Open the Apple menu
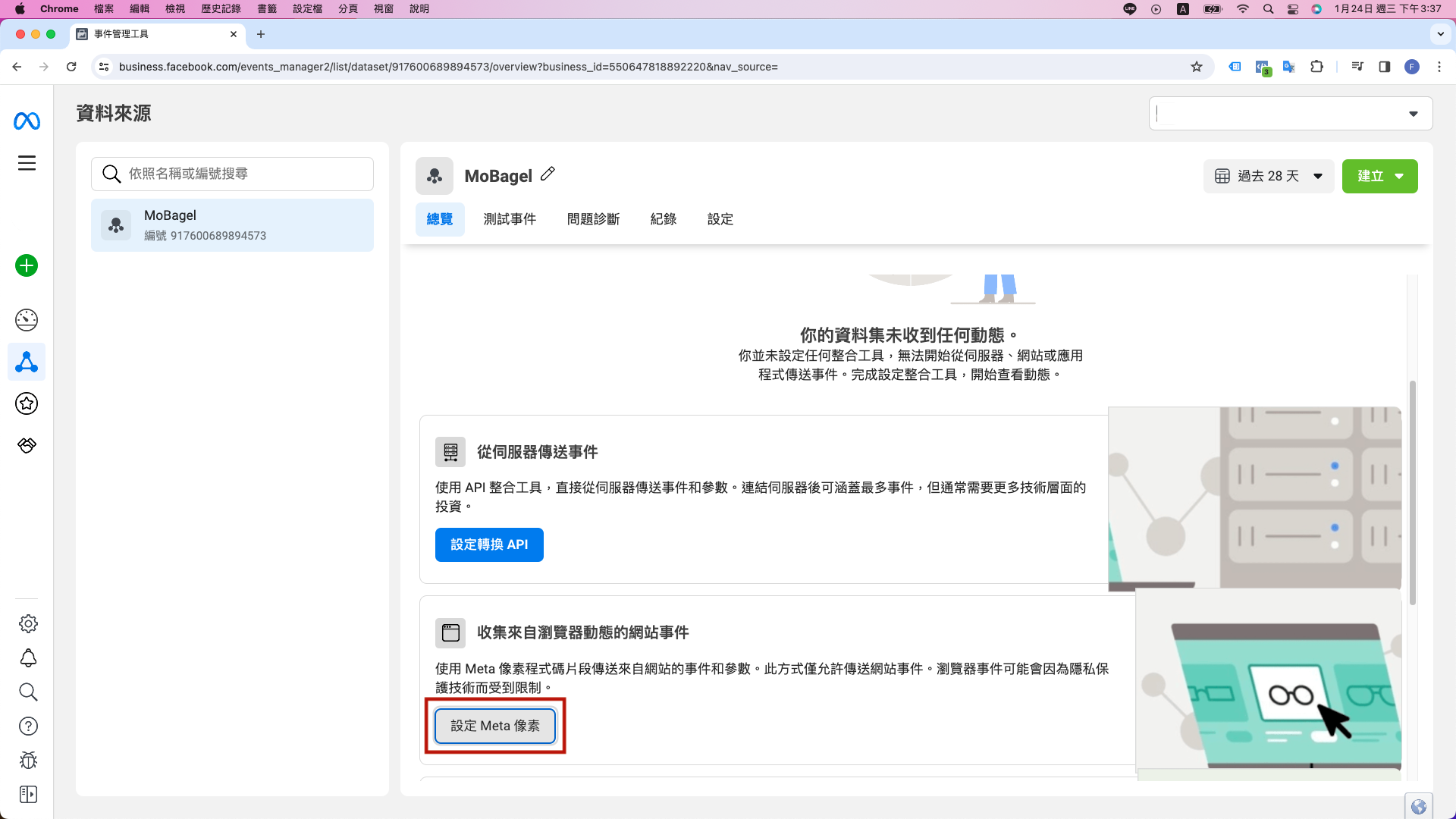The width and height of the screenshot is (1456, 819). (20, 9)
